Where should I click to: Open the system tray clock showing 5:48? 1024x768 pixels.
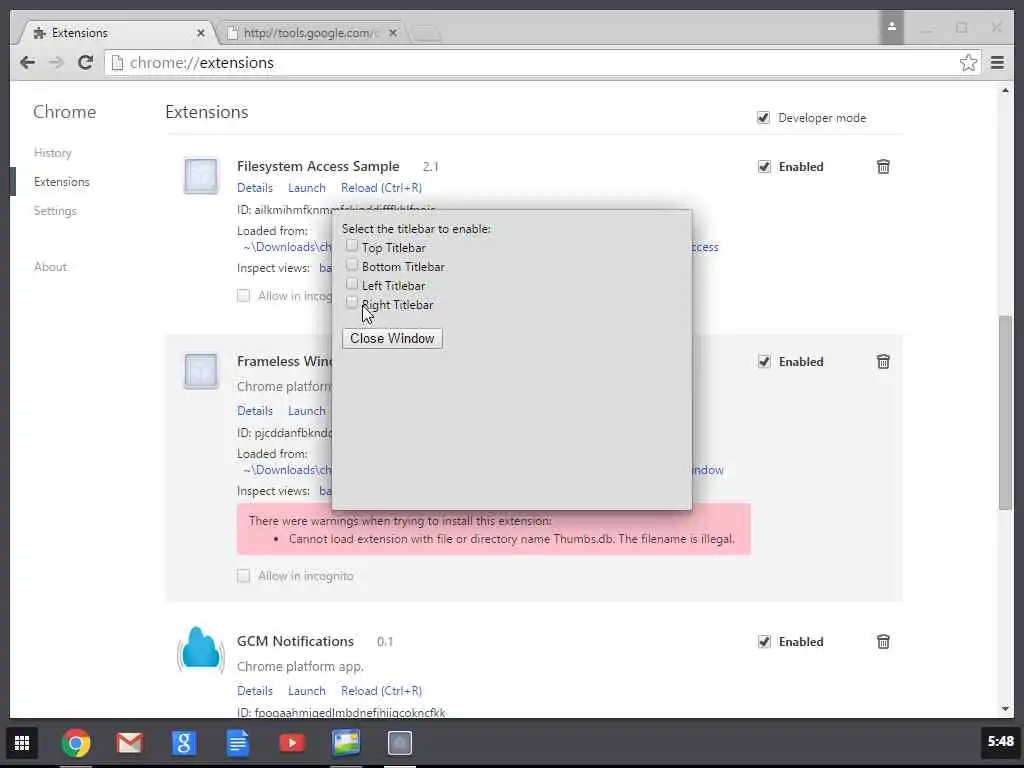point(1000,742)
